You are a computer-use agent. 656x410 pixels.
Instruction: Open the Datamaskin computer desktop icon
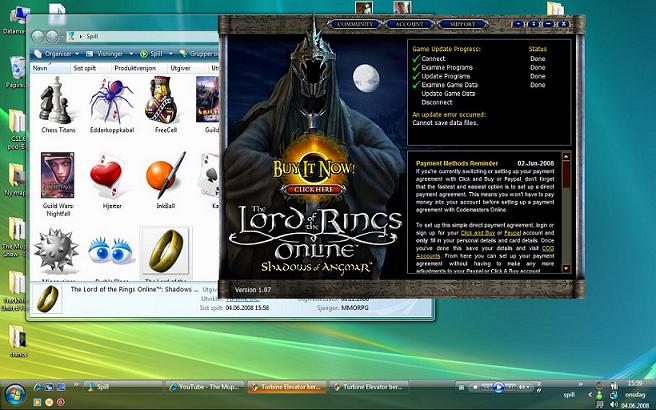[16, 21]
